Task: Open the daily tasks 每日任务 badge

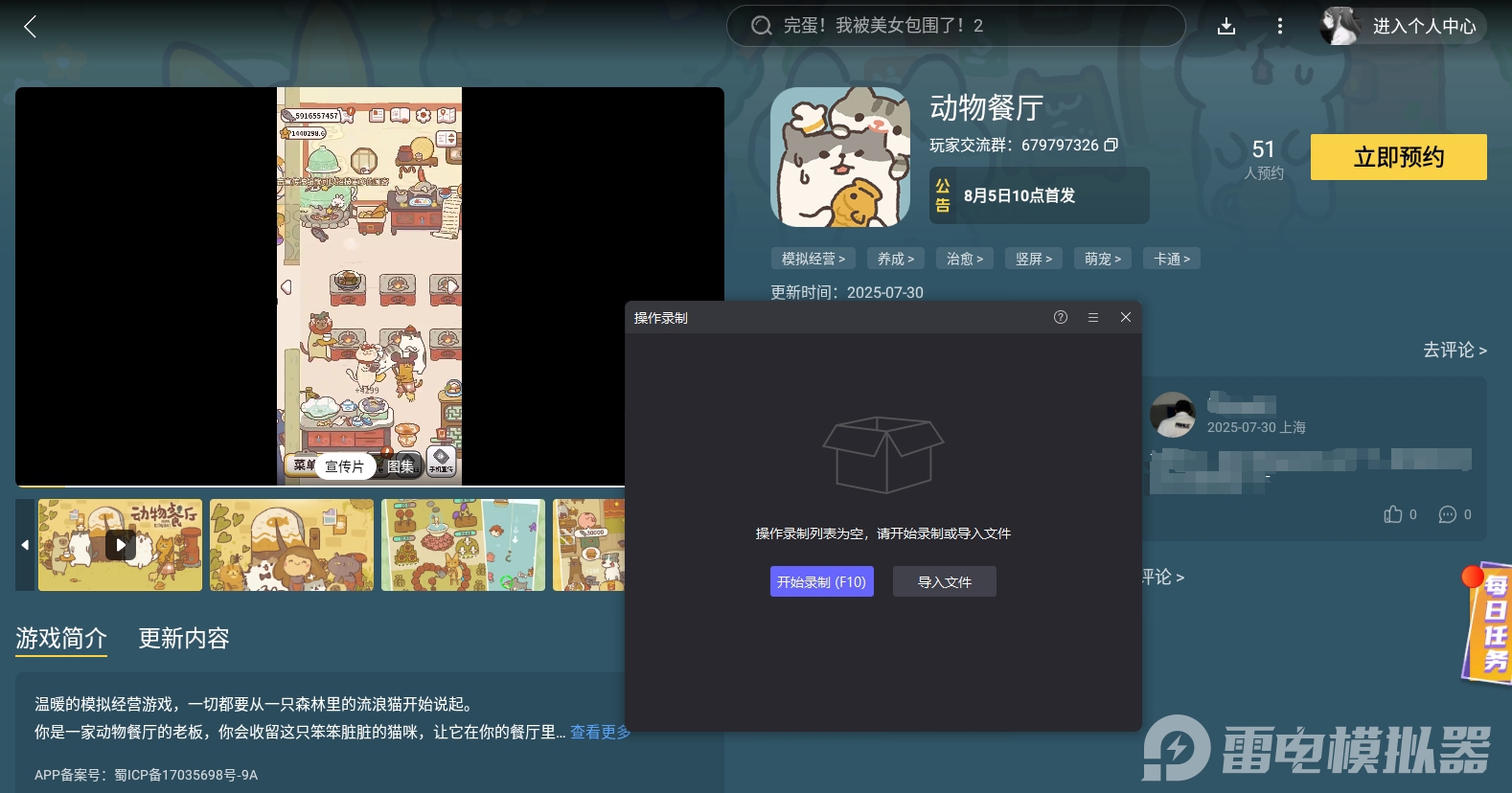Action: click(x=1488, y=622)
